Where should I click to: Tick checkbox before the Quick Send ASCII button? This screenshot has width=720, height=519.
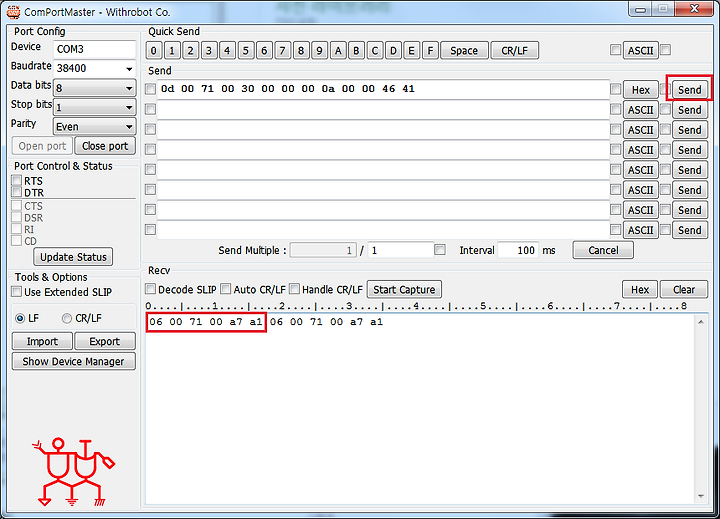click(x=616, y=50)
